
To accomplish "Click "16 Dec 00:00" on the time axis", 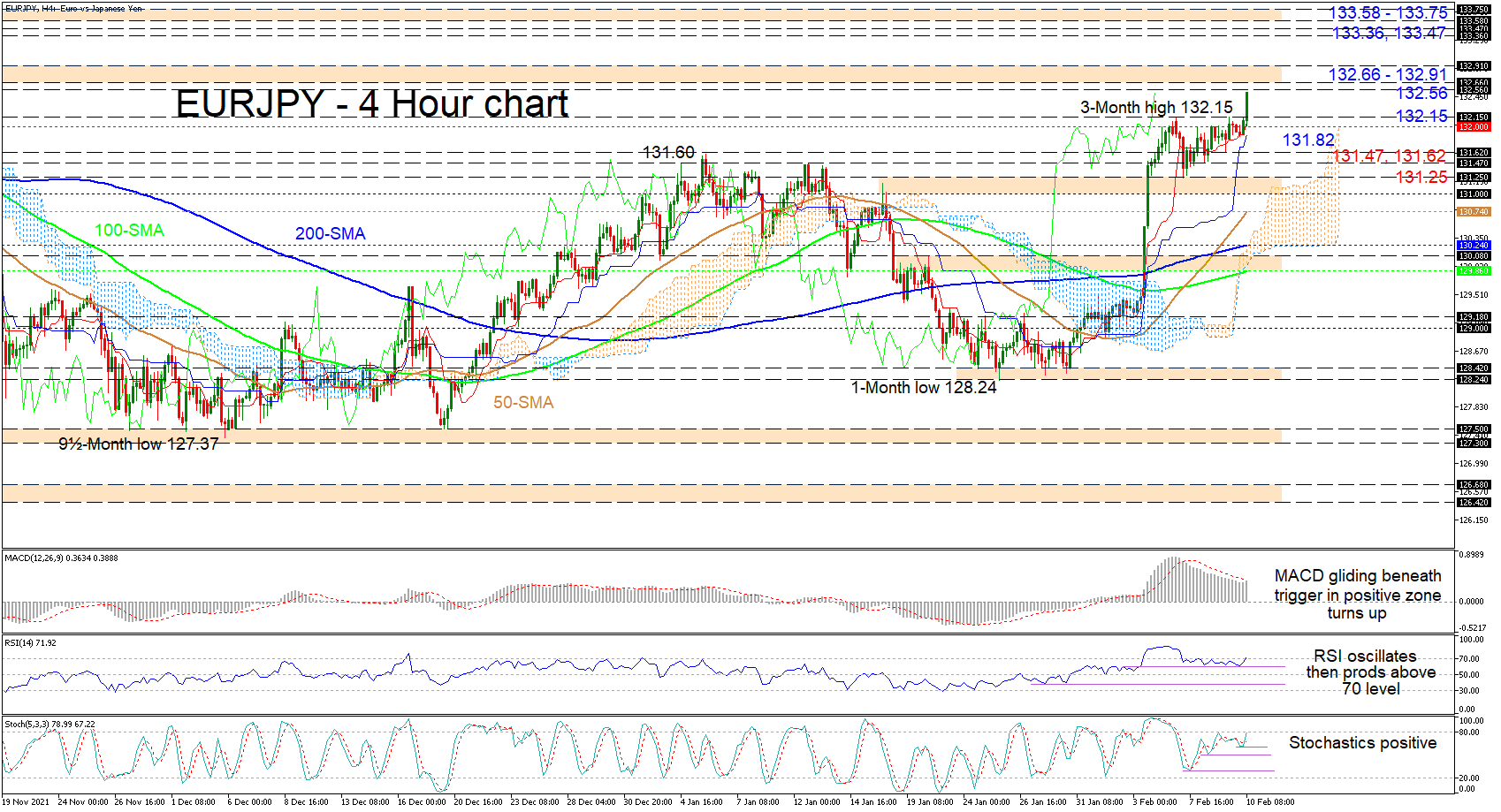I will 422,801.
